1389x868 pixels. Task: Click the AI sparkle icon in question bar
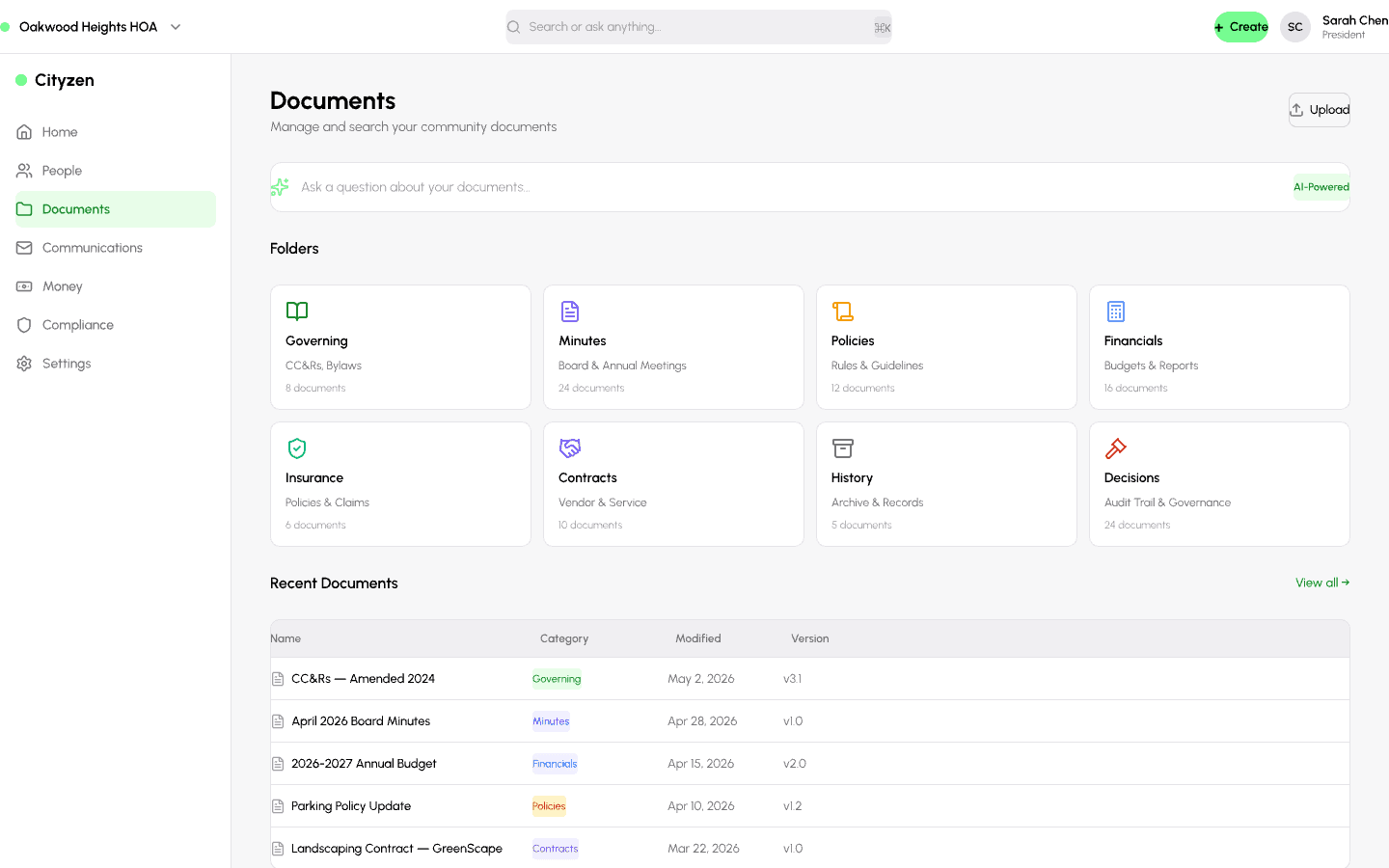[x=280, y=187]
